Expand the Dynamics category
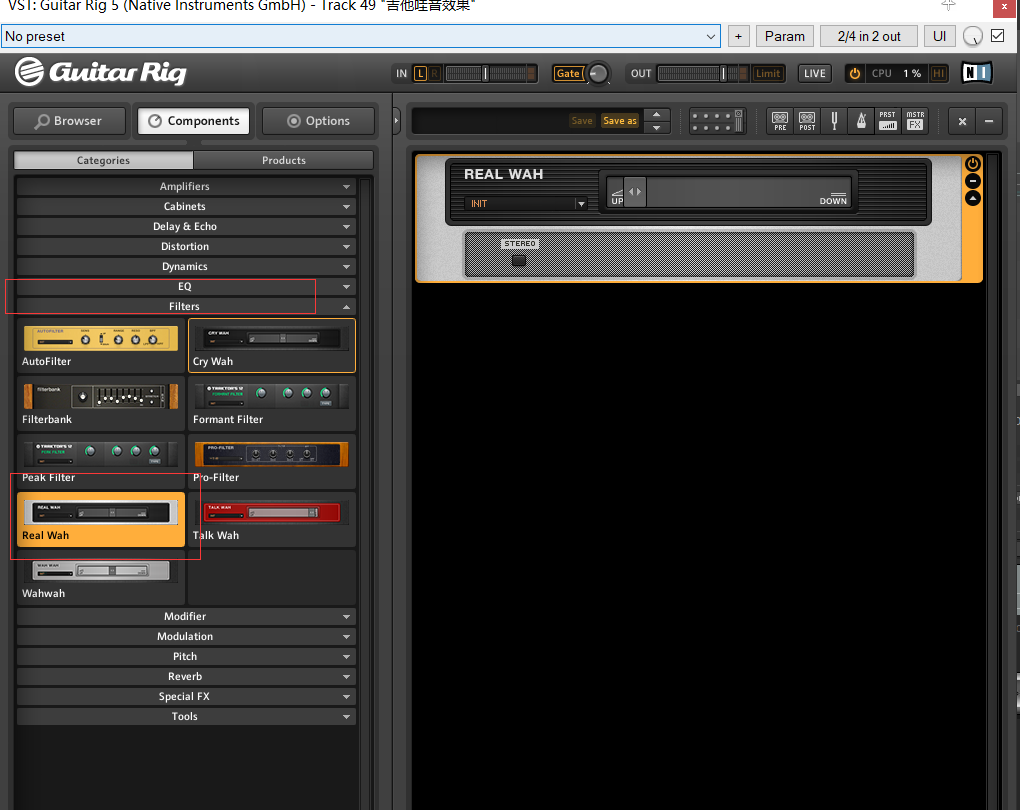1020x810 pixels. tap(185, 267)
